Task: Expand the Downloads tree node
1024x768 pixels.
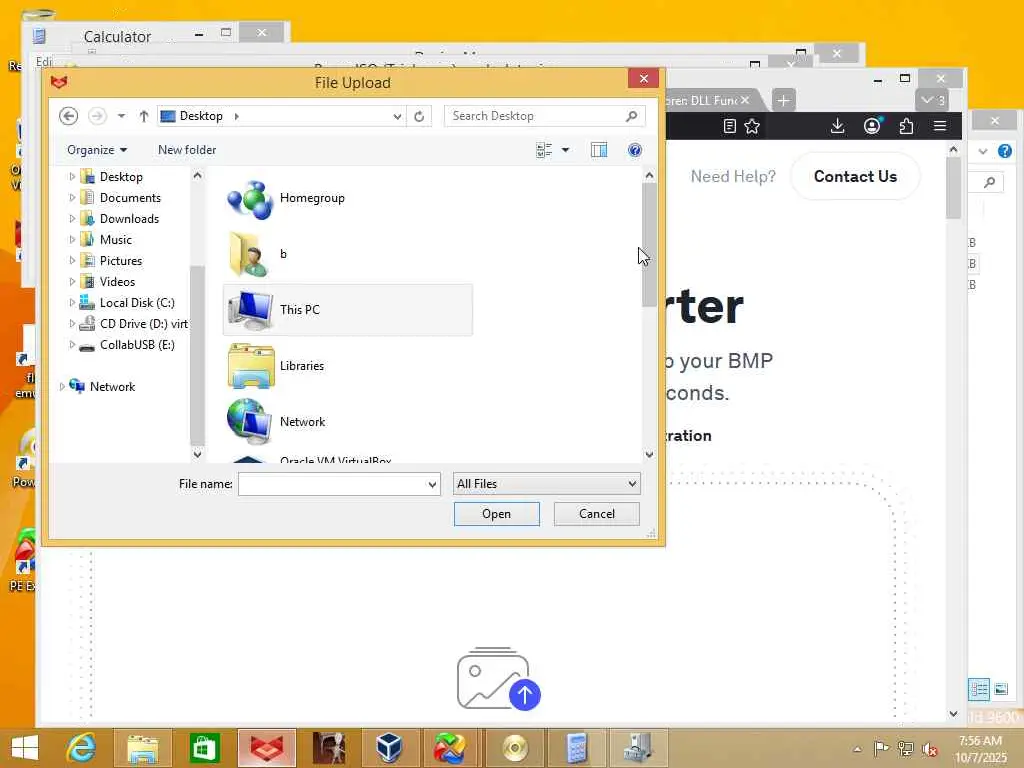Action: [x=72, y=219]
